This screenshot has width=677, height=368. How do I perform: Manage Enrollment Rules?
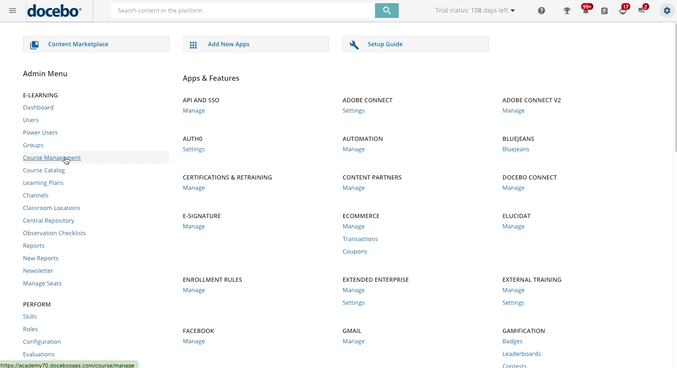tap(194, 290)
